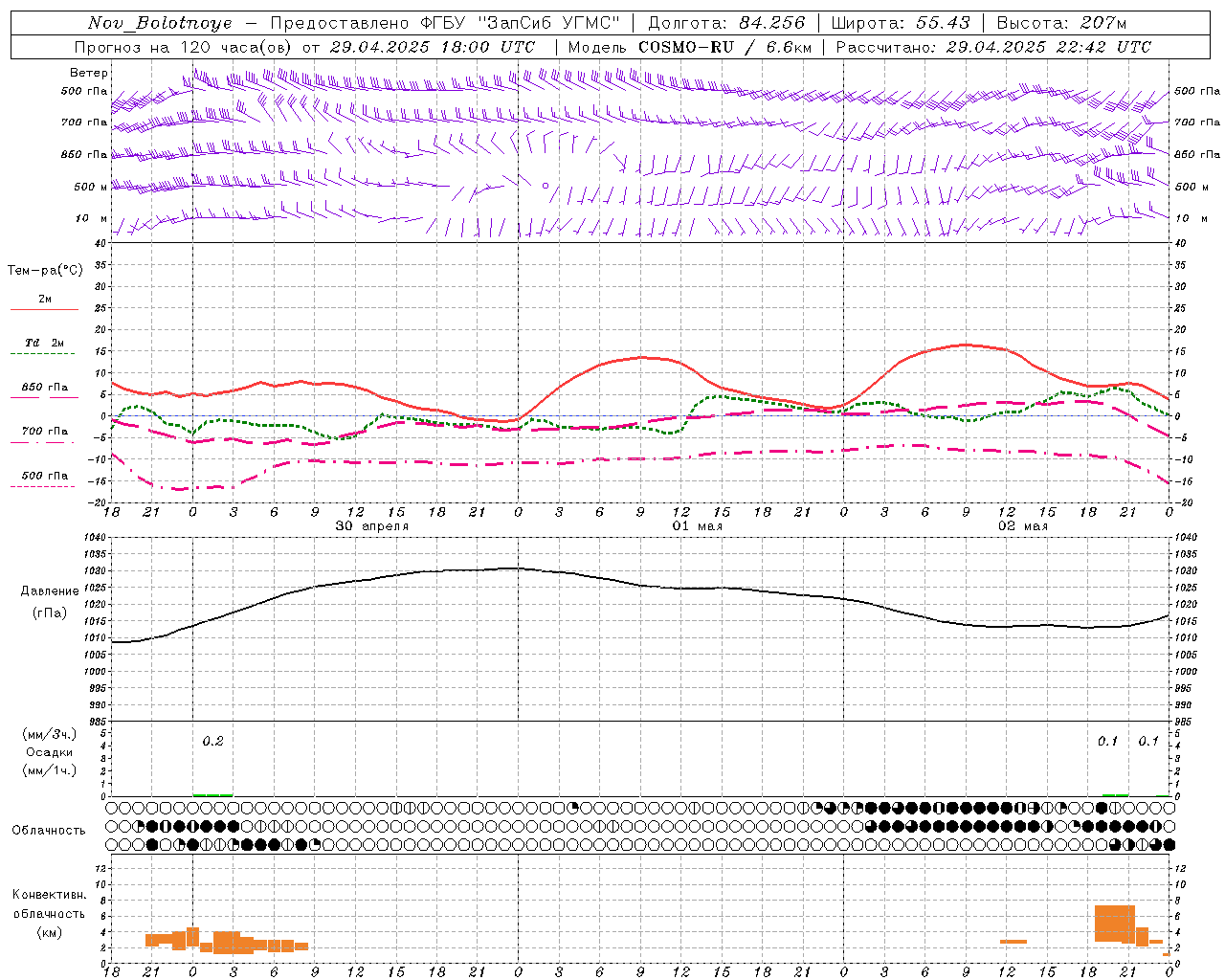Click the 1040 tick on left pressure axis
The height and width of the screenshot is (980, 1225).
point(93,538)
